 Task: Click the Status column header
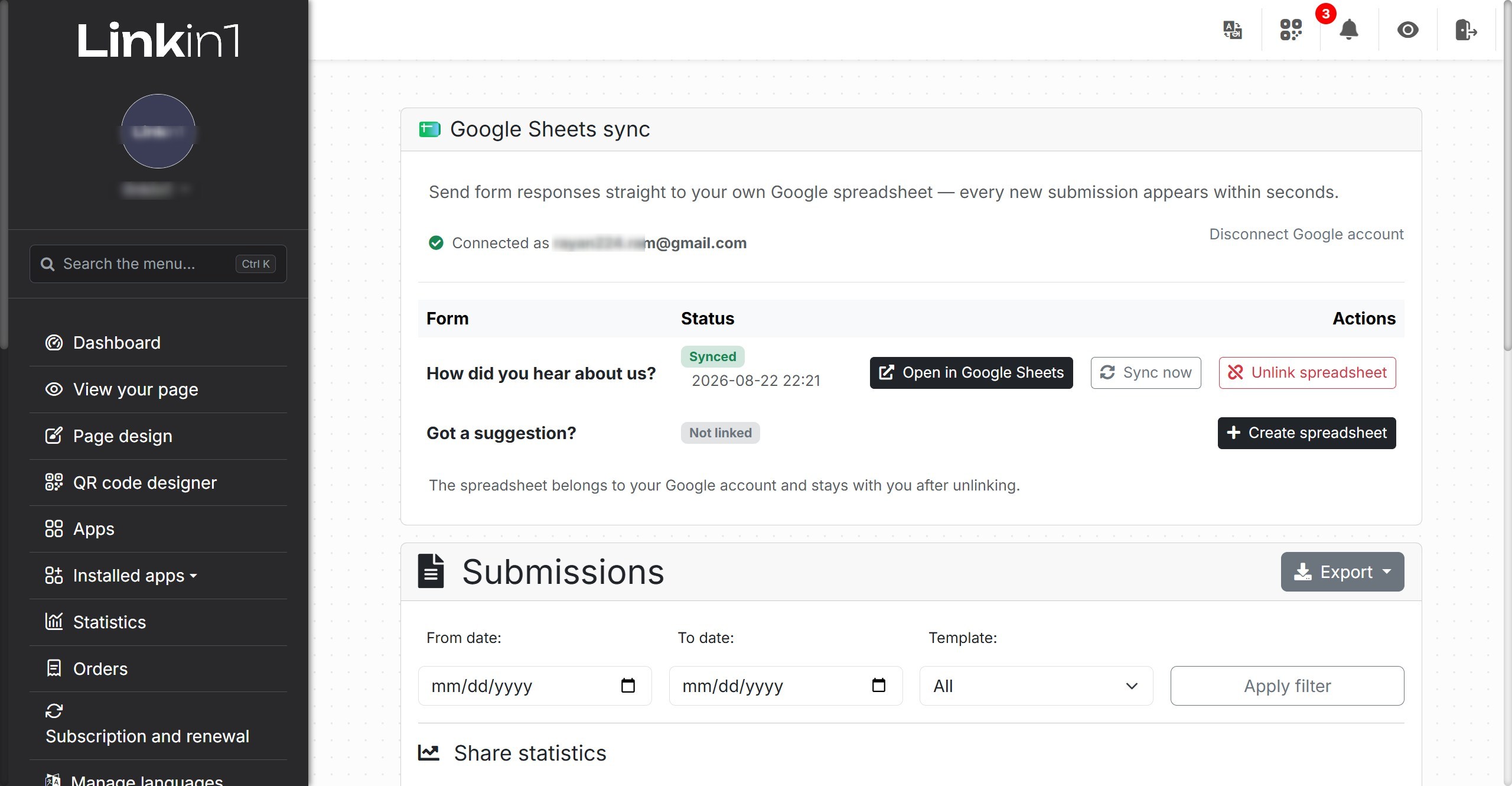click(708, 319)
